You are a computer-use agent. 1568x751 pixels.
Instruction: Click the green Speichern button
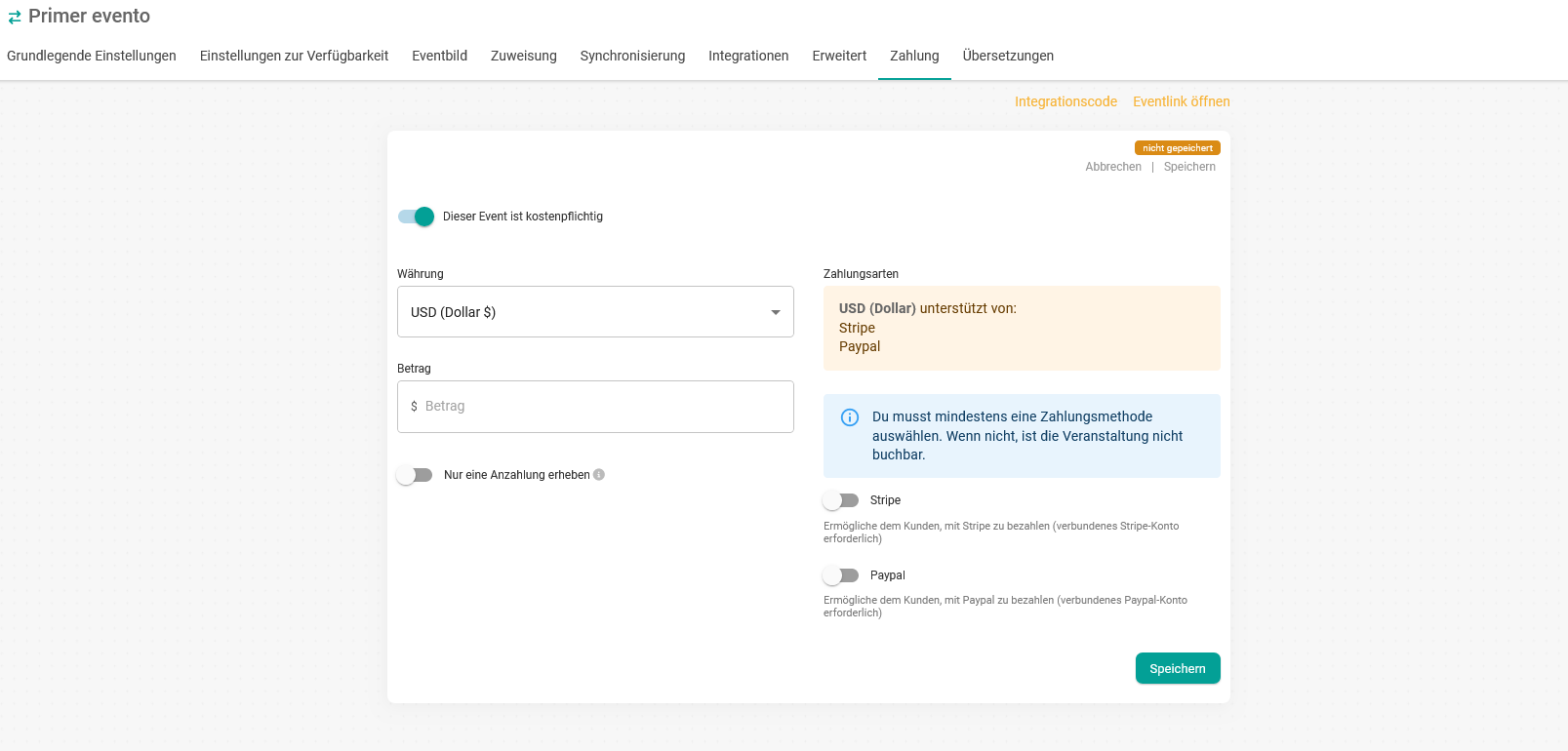[1177, 668]
